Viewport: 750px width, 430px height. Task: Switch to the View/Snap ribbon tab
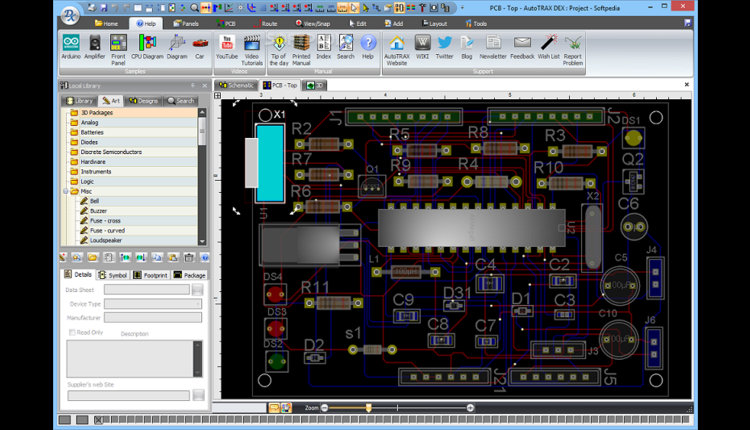313,23
